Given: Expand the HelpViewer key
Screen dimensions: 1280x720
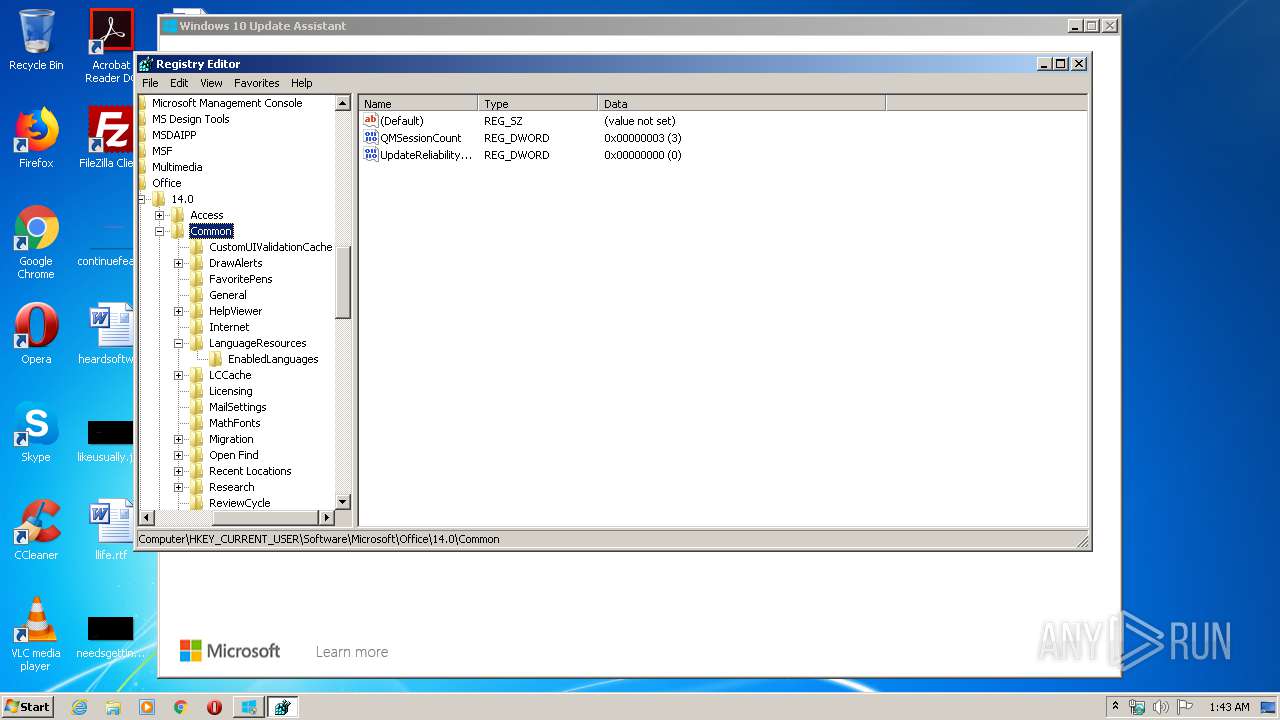Looking at the screenshot, I should (x=179, y=311).
